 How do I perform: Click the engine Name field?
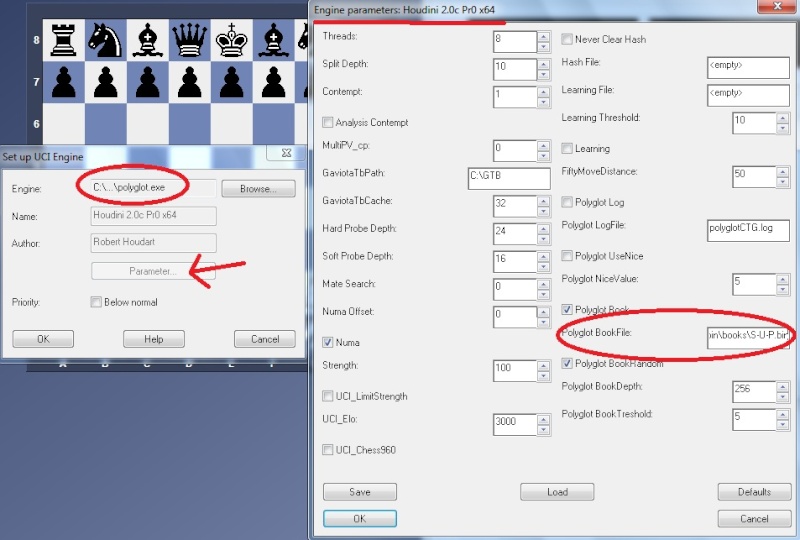pyautogui.click(x=154, y=215)
